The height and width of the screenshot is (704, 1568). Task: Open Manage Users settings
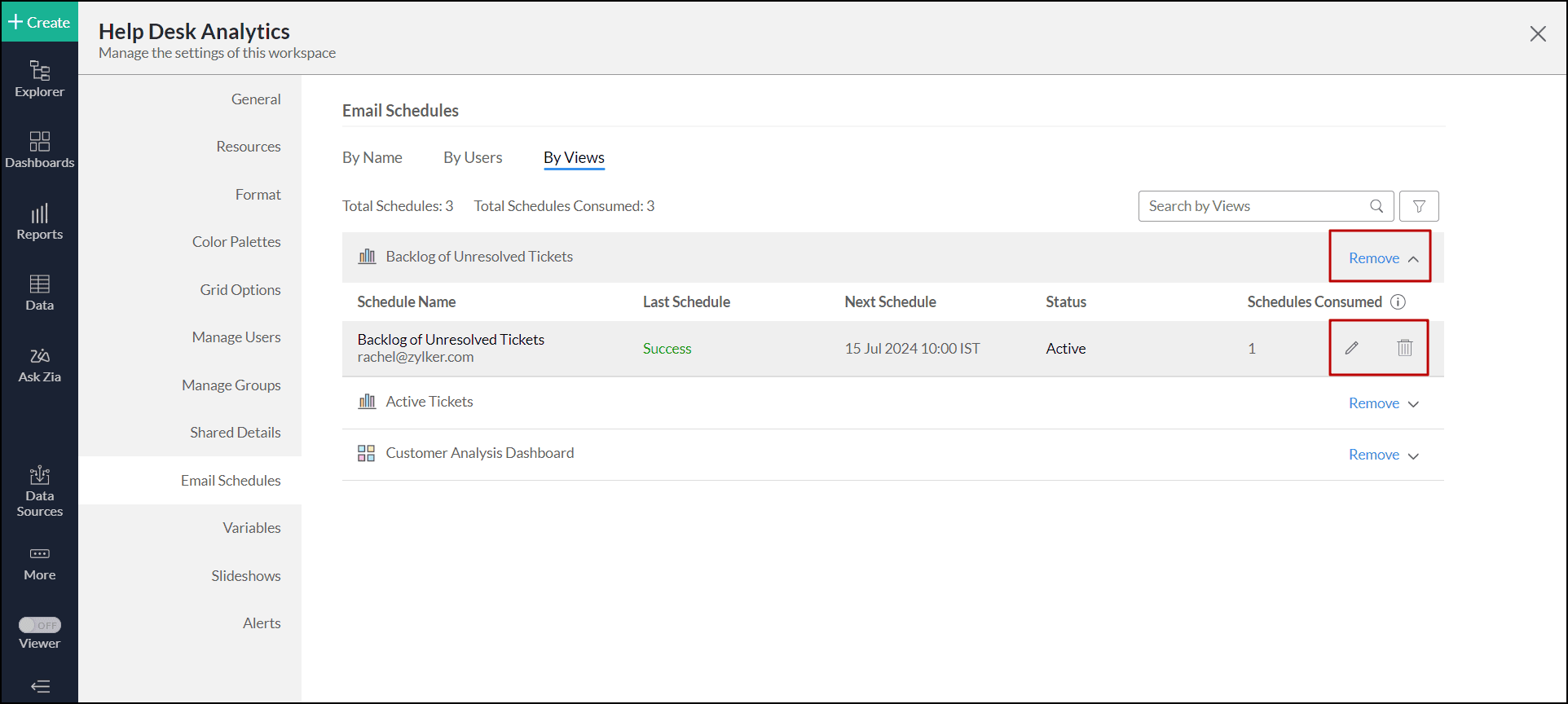(236, 337)
